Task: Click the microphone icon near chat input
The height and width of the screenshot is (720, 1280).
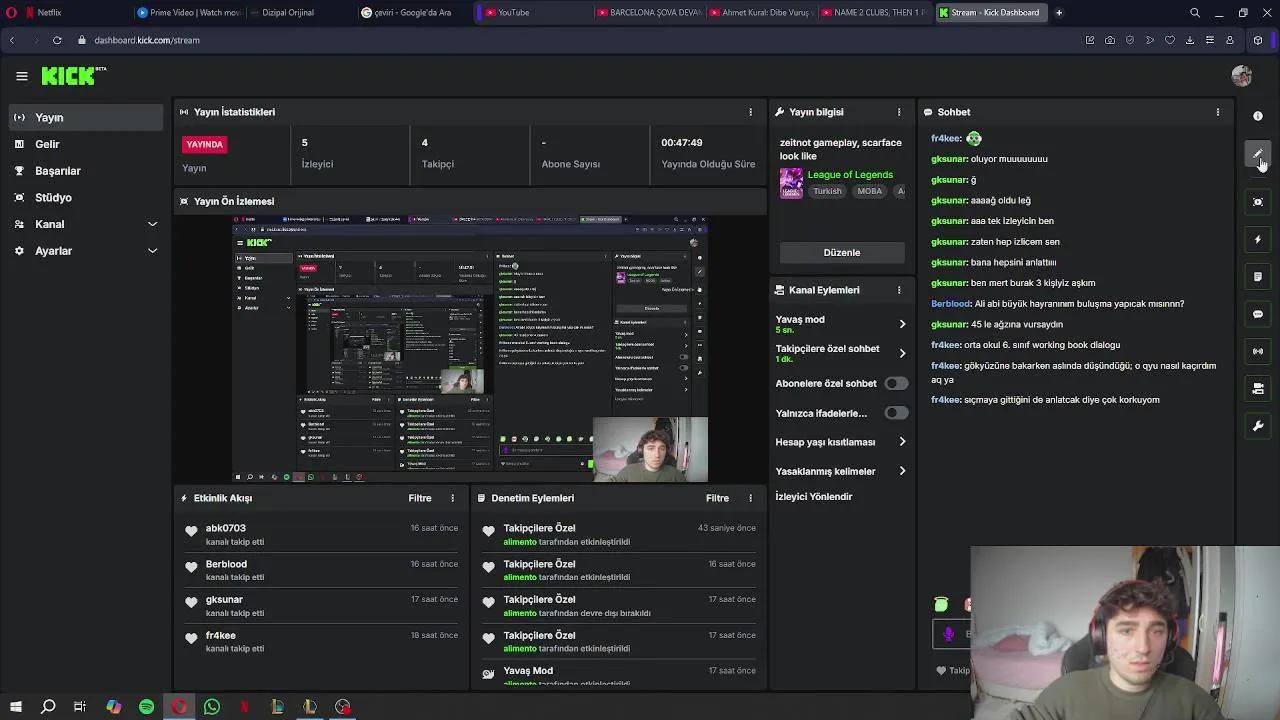Action: point(948,633)
